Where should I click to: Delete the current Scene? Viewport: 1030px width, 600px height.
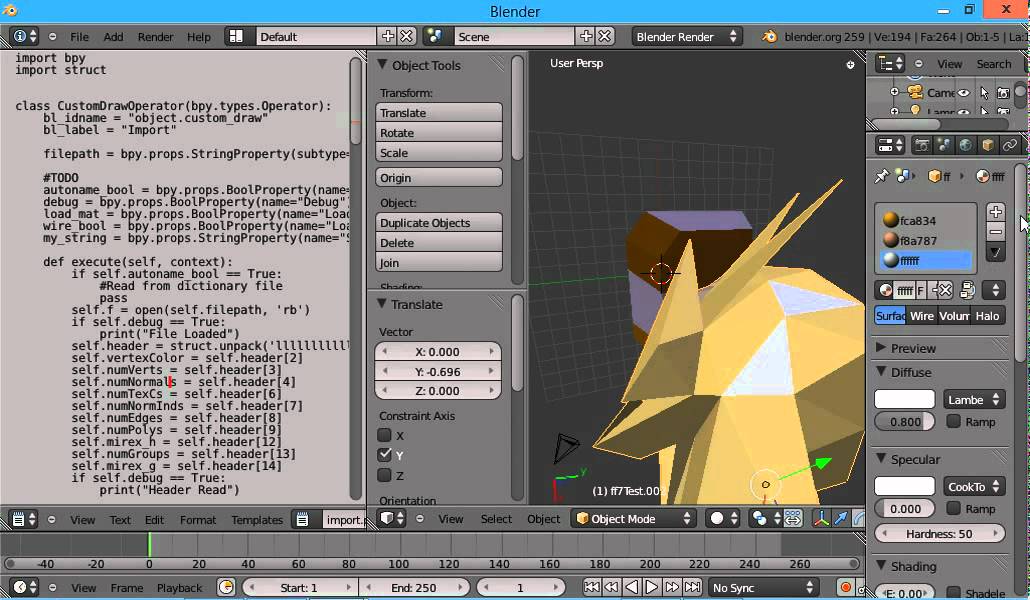click(x=605, y=36)
